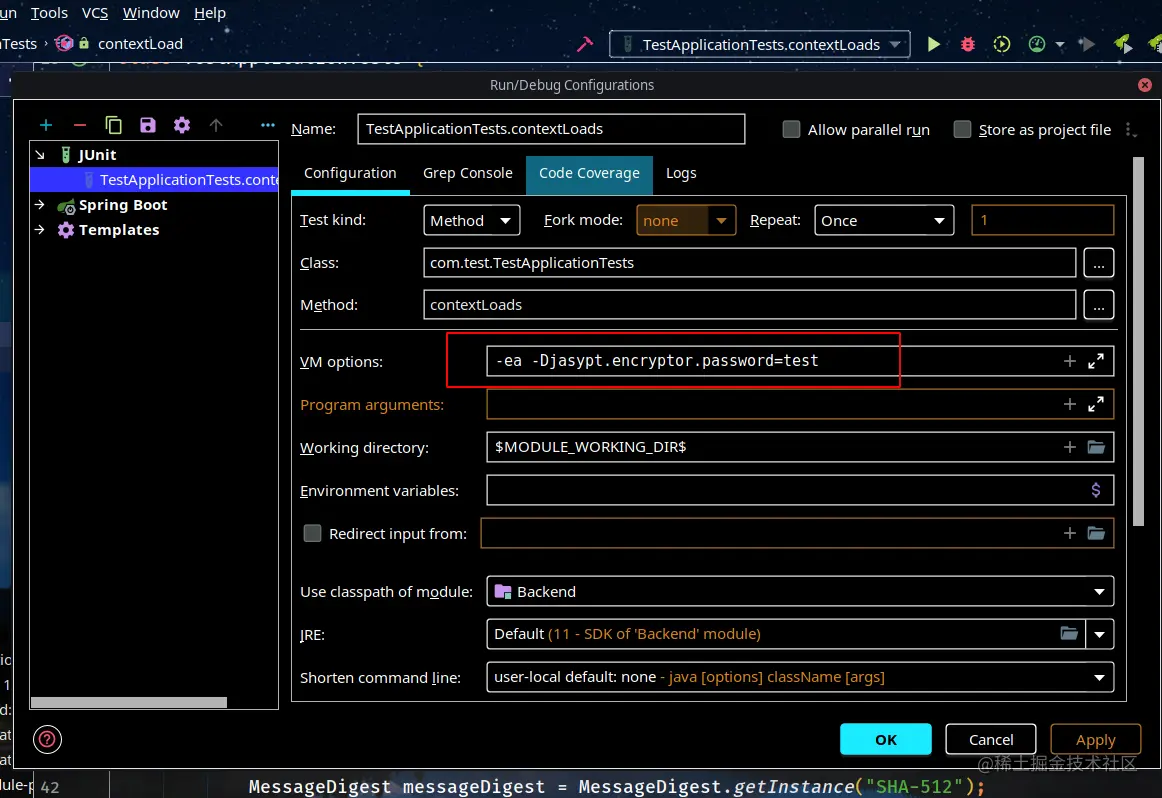Image resolution: width=1162 pixels, height=798 pixels.
Task: Expand the Templates tree node
Action: click(40, 230)
